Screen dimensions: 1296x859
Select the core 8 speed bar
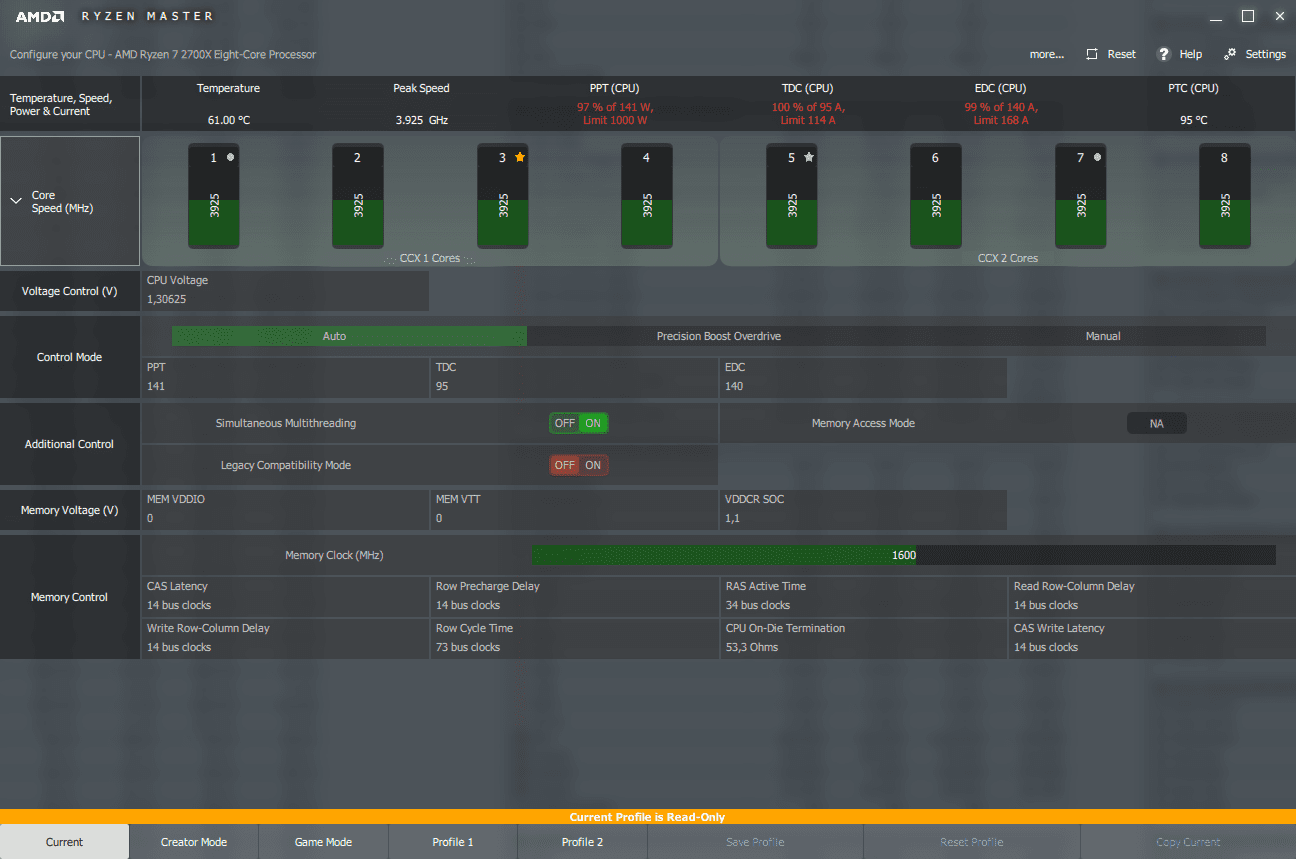pos(1225,196)
